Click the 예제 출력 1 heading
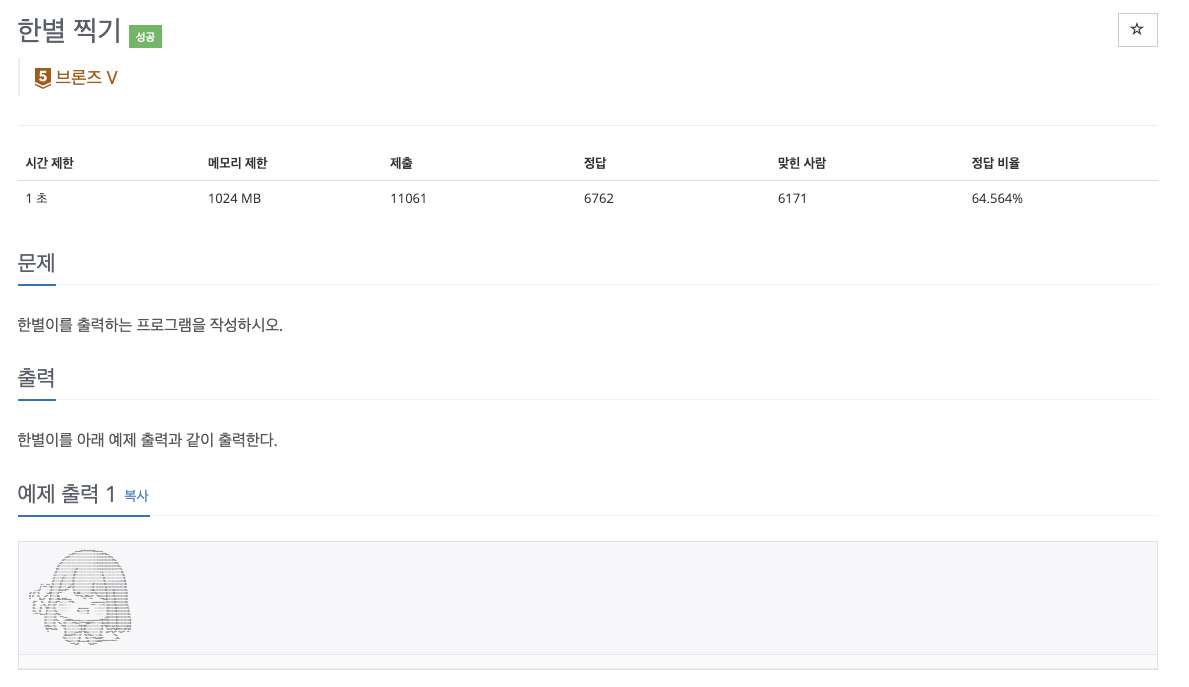The height and width of the screenshot is (687, 1189). point(67,493)
